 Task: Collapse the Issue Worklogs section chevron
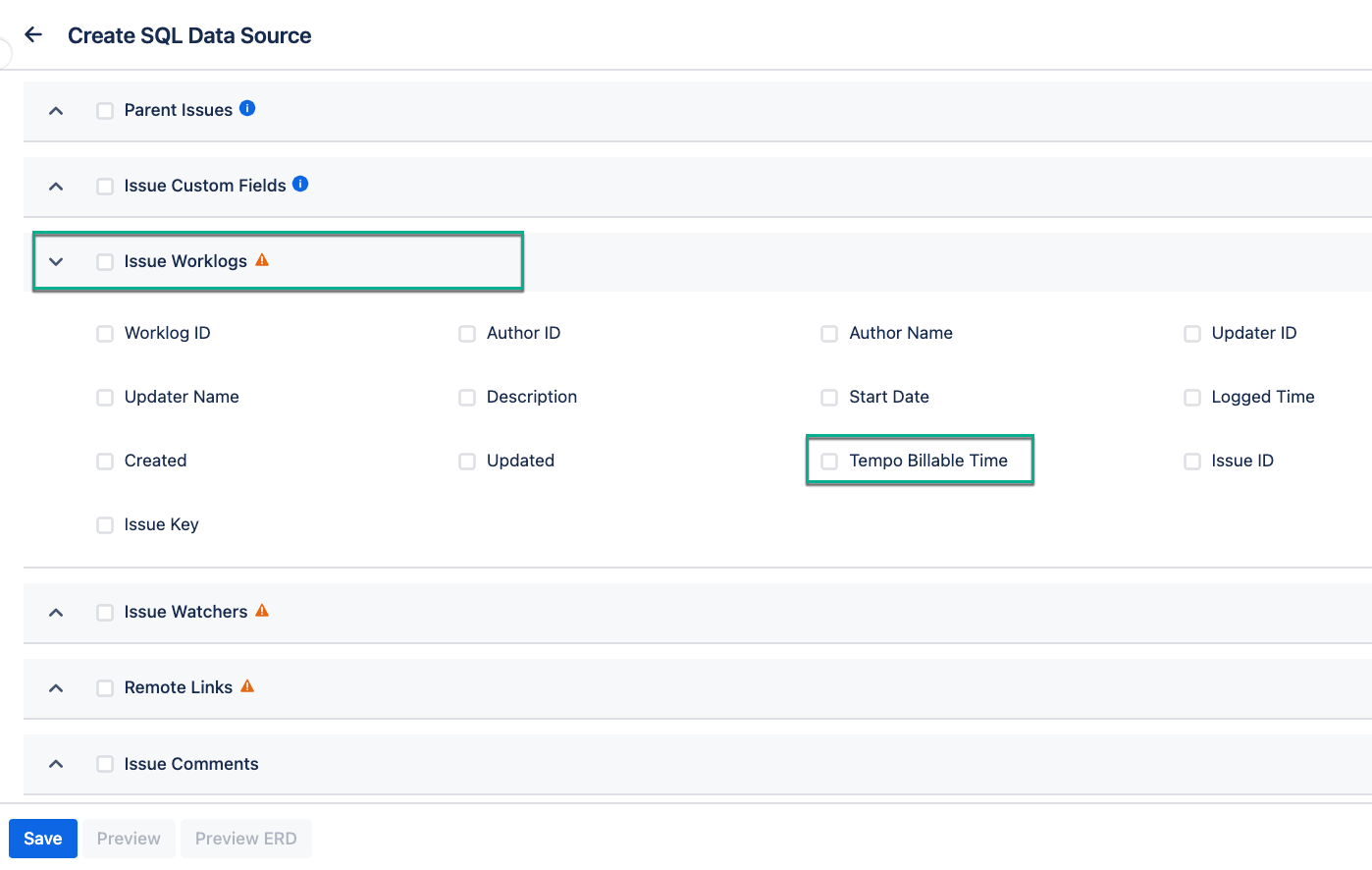click(x=56, y=262)
